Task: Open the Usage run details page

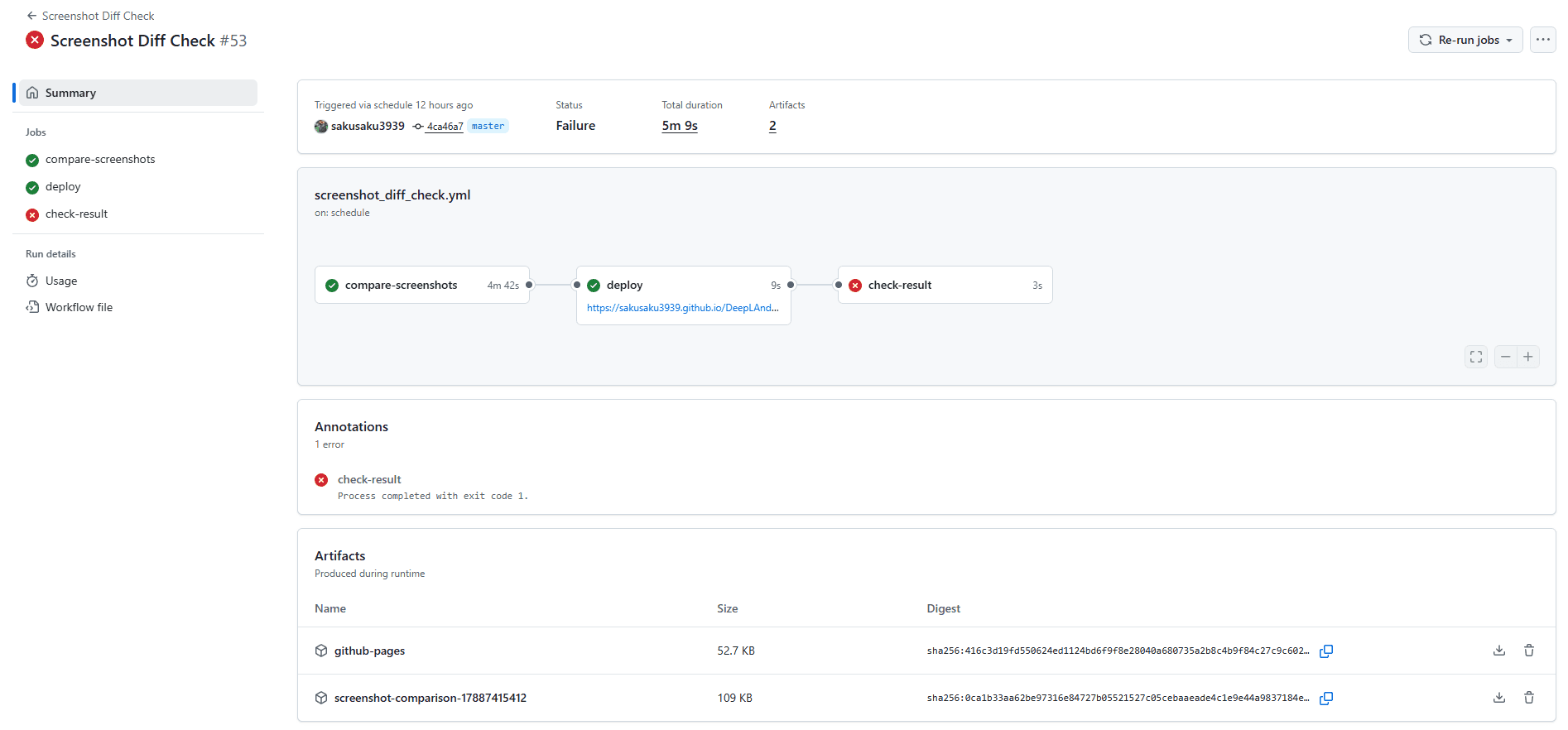Action: [61, 281]
